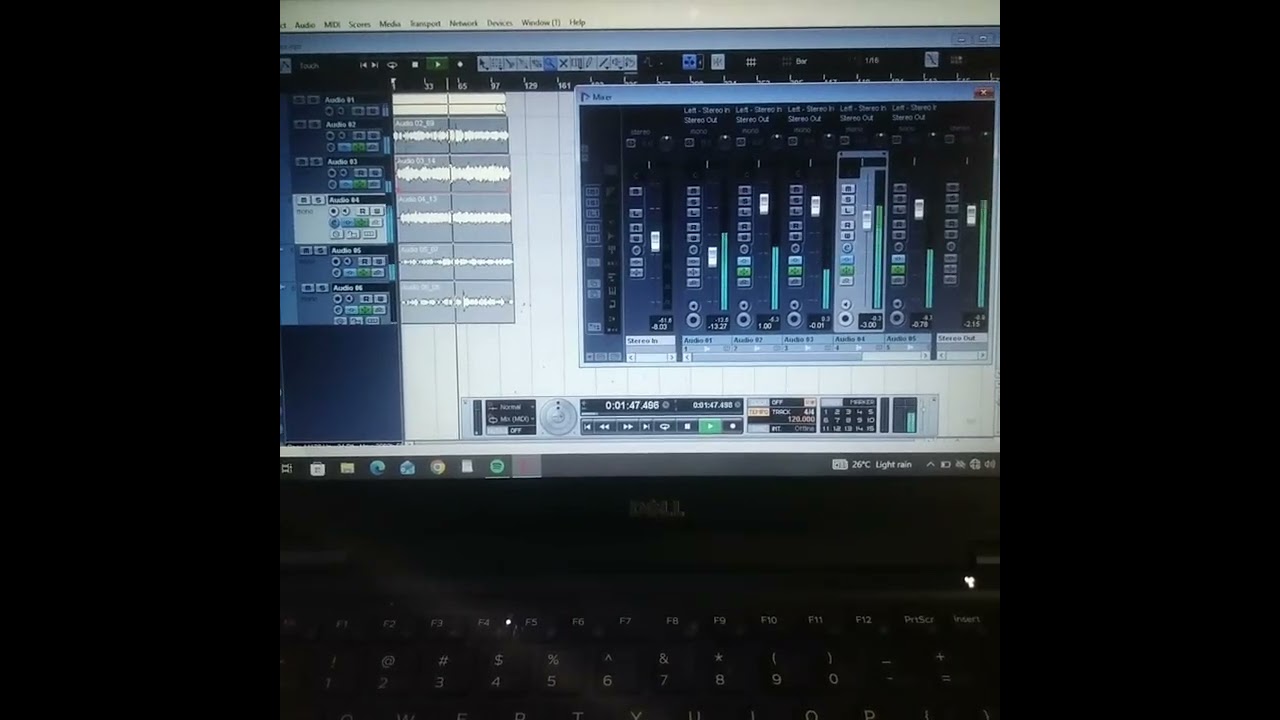Jump to marker 5 in transport
This screenshot has height=720, width=1280.
871,412
